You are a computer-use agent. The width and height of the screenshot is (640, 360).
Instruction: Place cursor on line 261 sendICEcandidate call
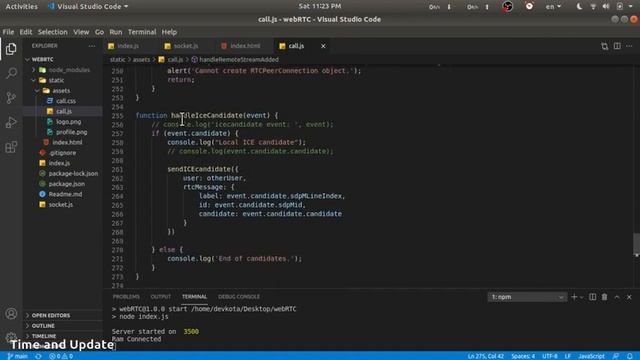(x=203, y=169)
